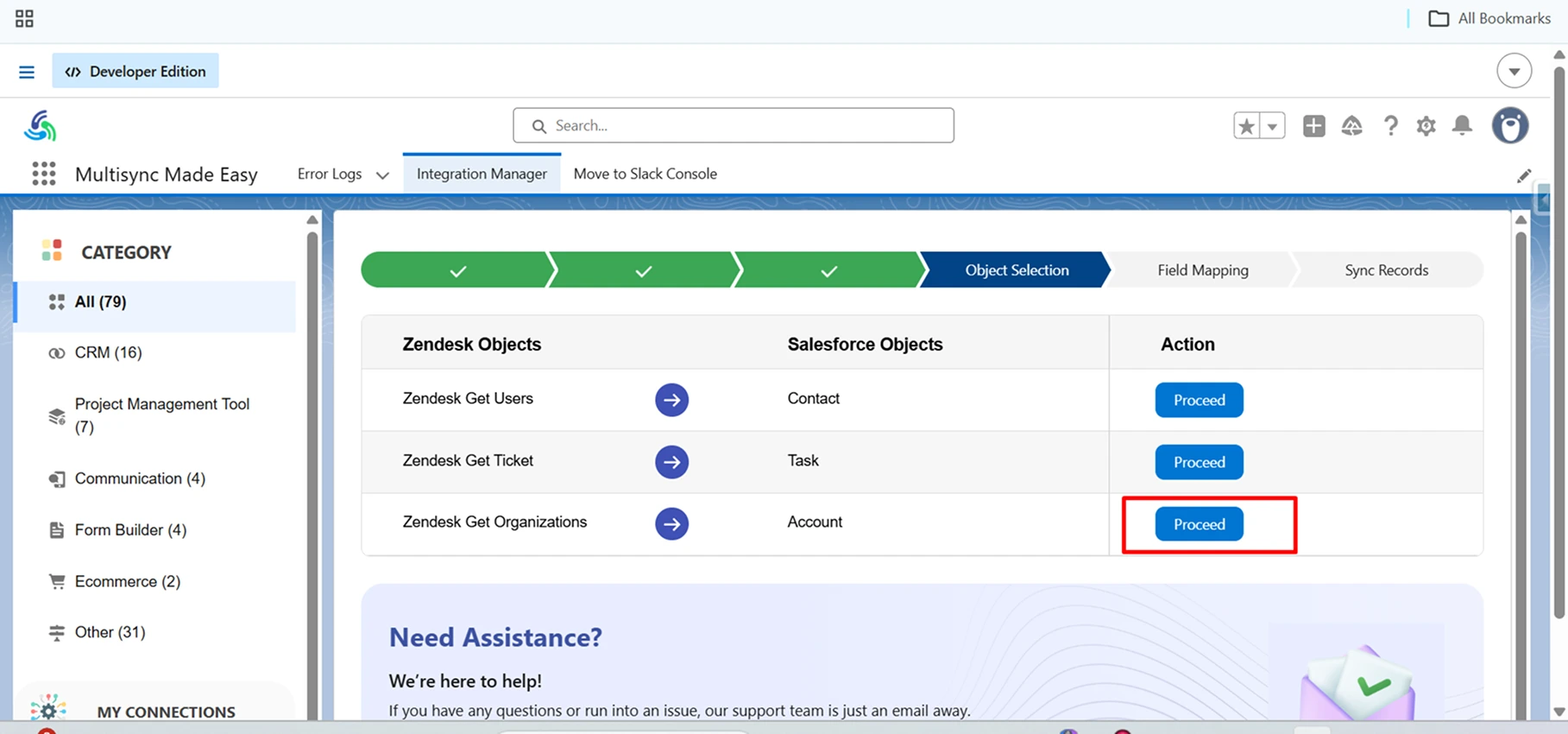Go to the first completed step
Viewport: 1568px width, 734px height.
tap(457, 270)
